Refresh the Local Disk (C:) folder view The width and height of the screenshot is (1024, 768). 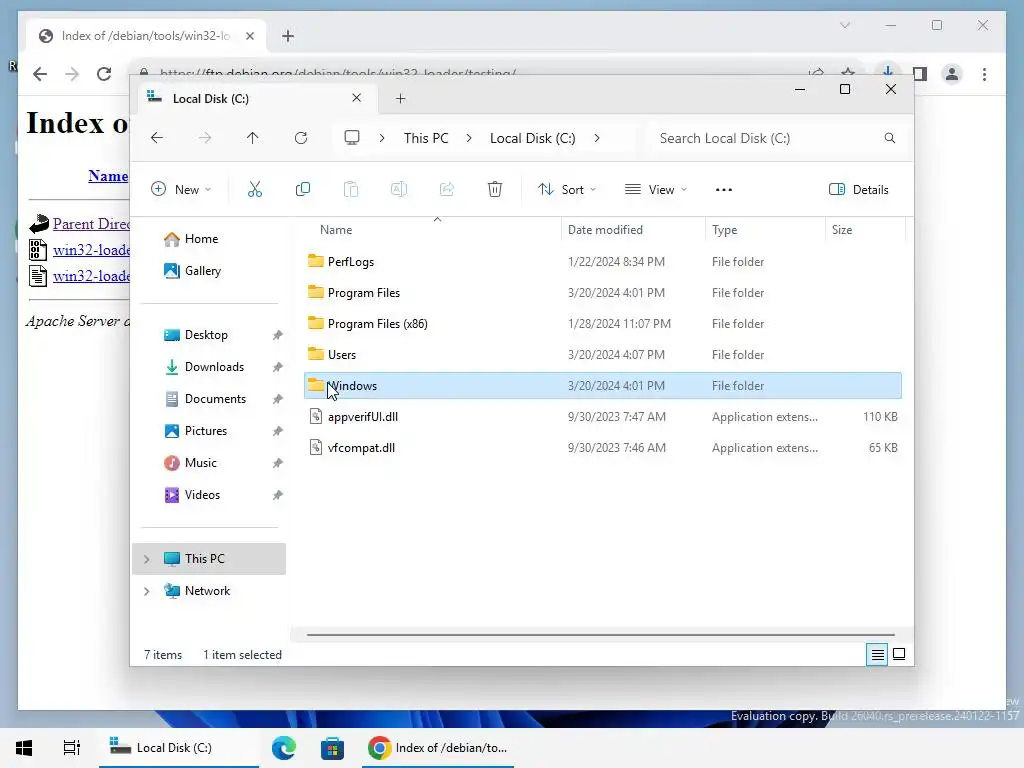300,138
